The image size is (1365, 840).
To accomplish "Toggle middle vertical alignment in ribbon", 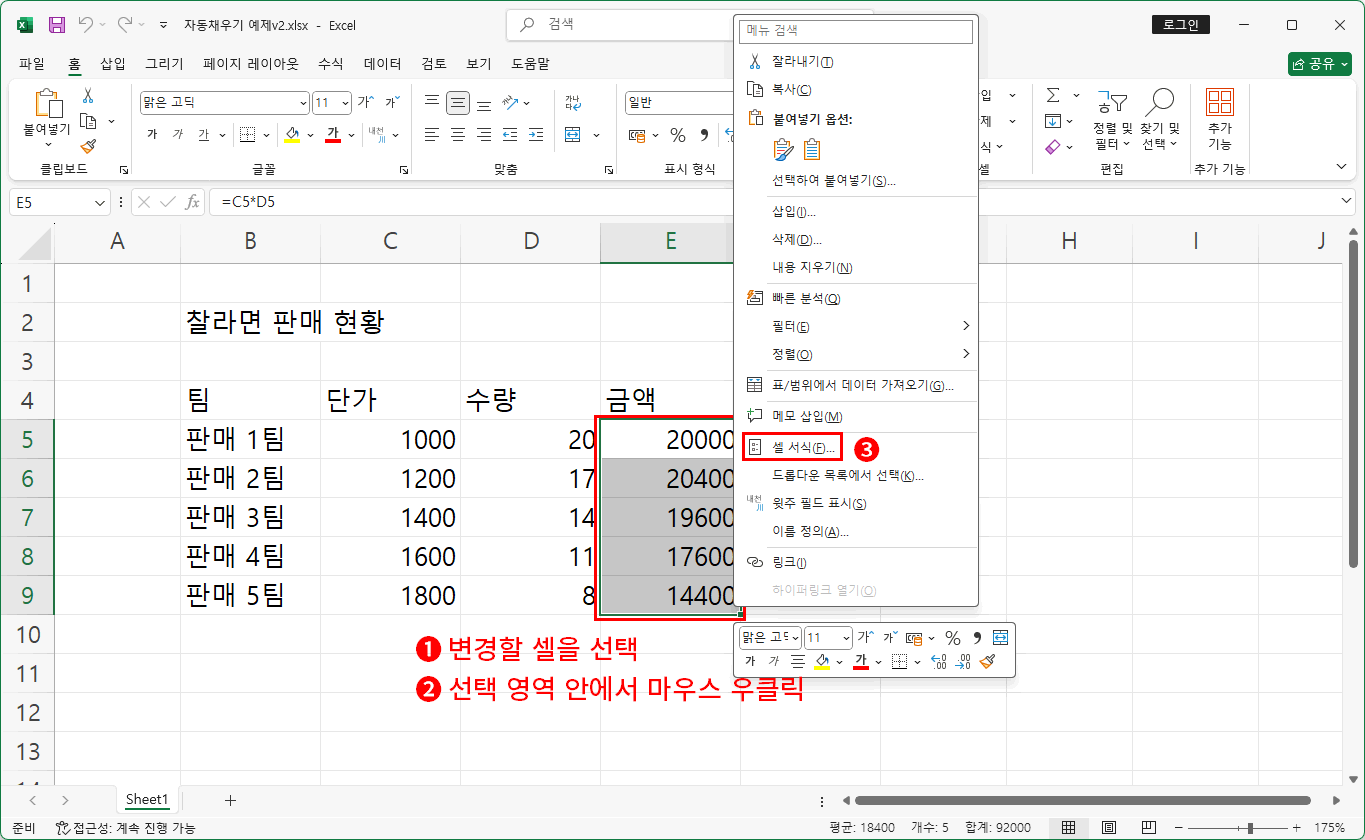I will click(x=458, y=102).
